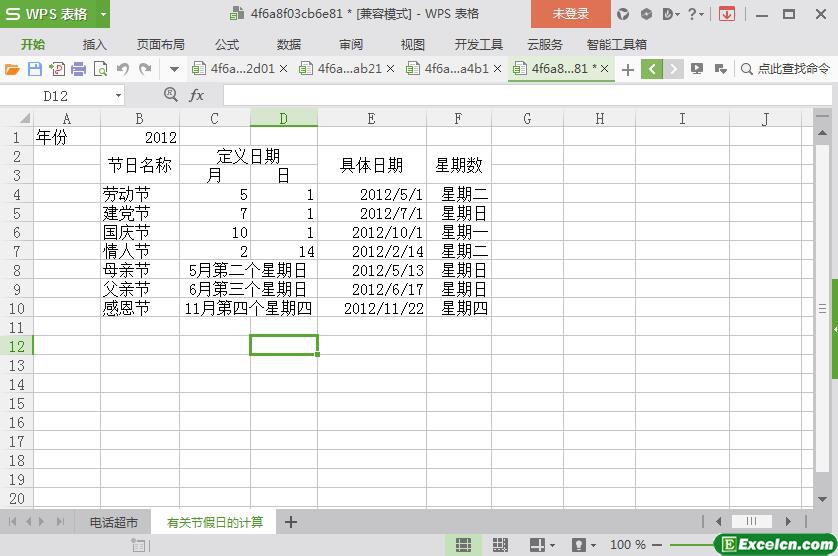Go to next document tab arrow
This screenshot has width=838, height=556.
pyautogui.click(x=673, y=69)
